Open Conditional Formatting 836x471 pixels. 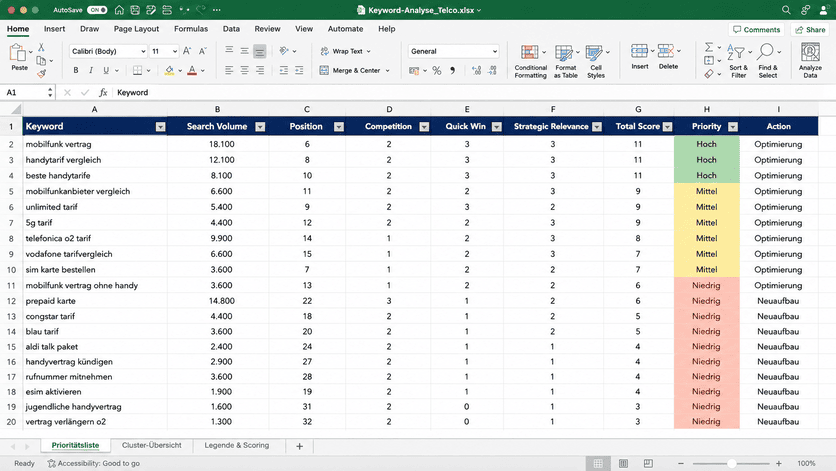pos(530,61)
